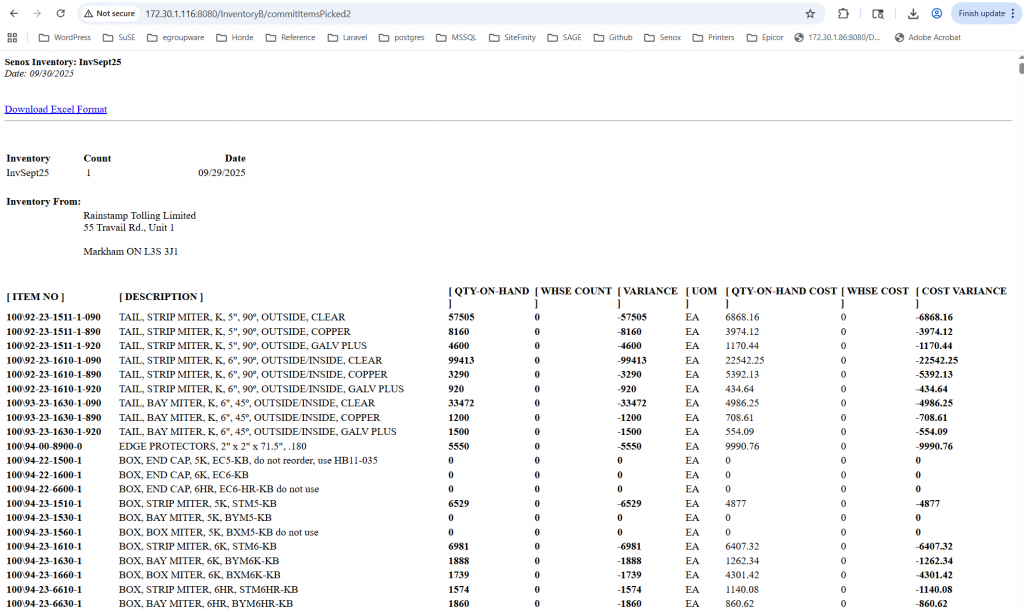Open the browser extensions puzzle icon

coord(844,14)
